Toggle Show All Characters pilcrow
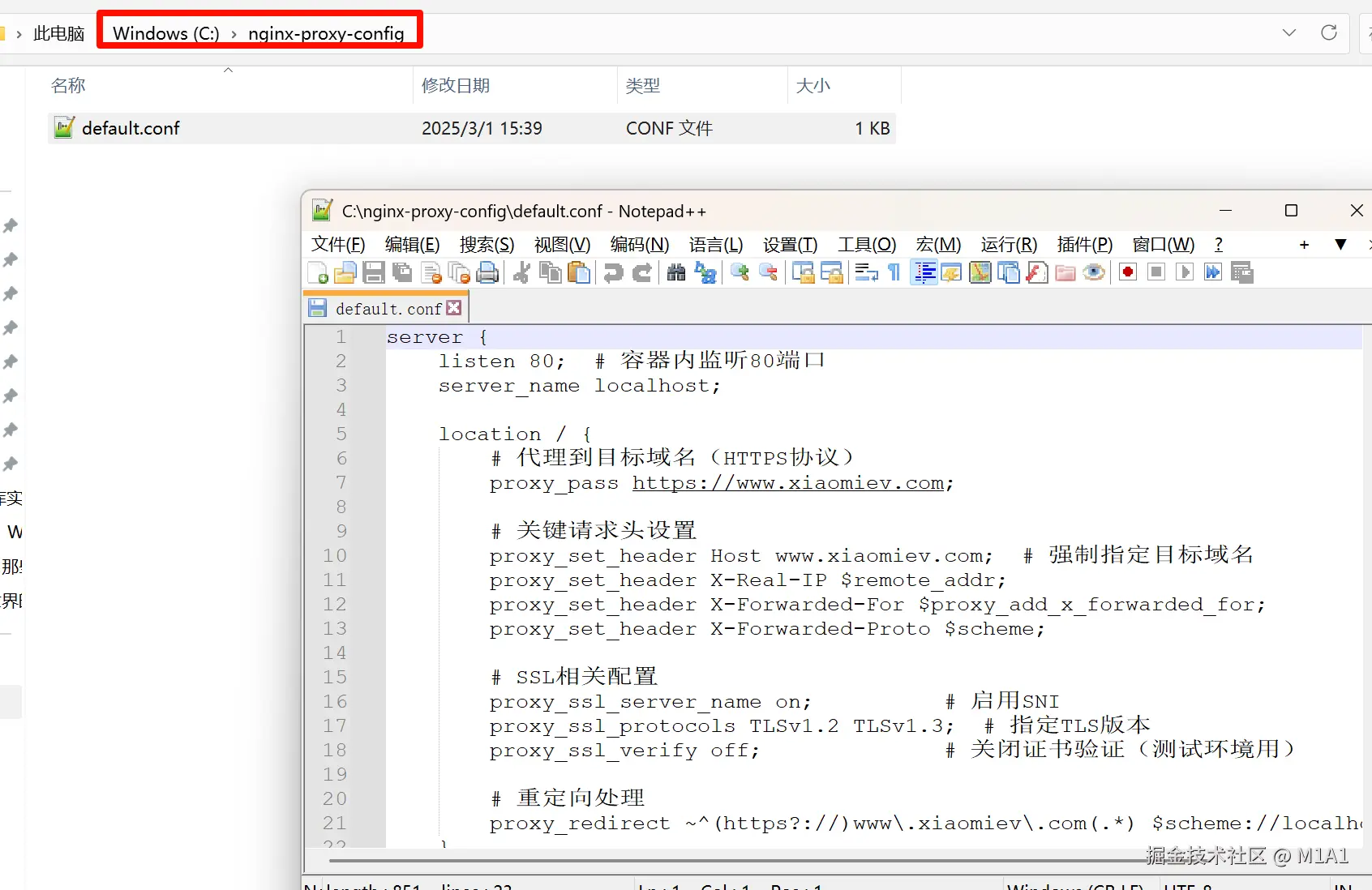1372x890 pixels. [894, 273]
